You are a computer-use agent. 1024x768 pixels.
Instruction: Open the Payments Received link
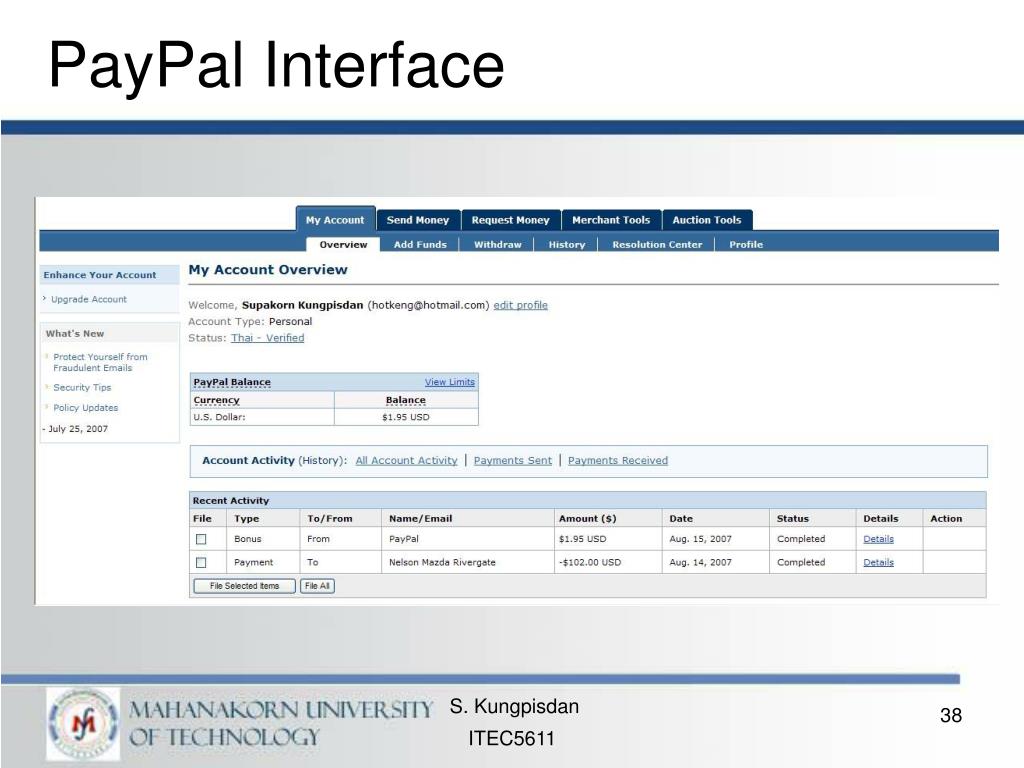point(618,460)
